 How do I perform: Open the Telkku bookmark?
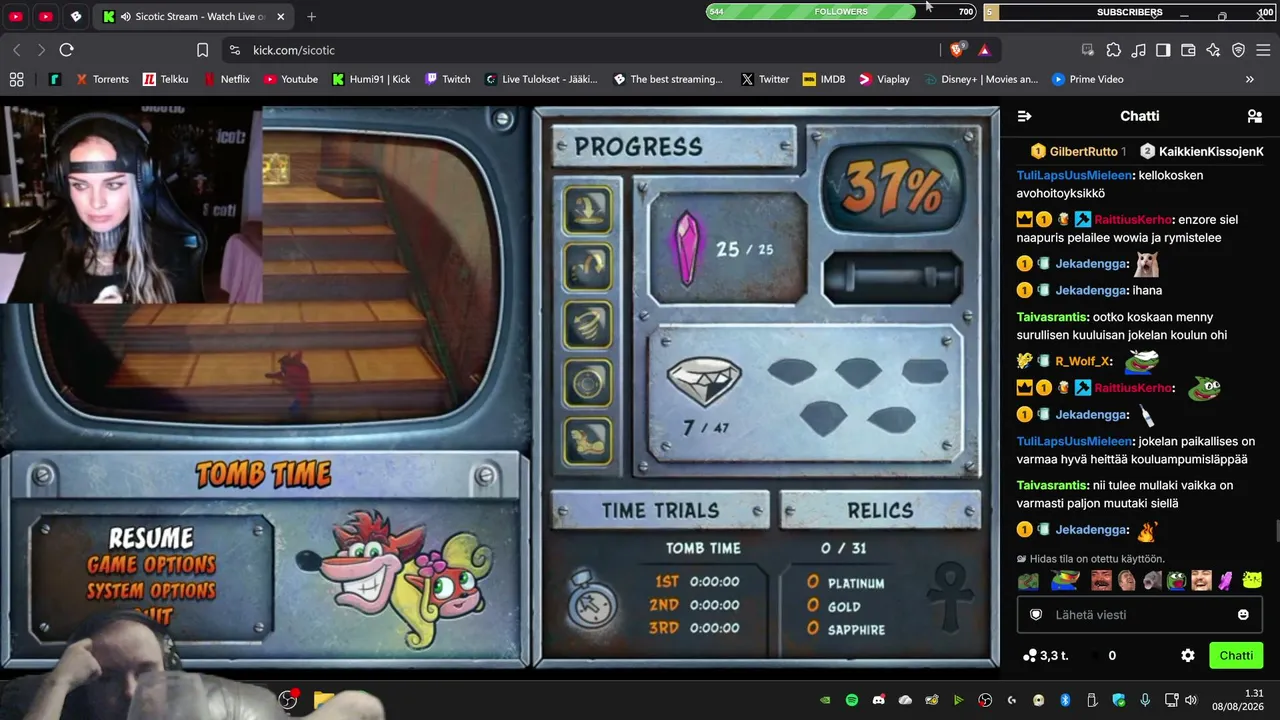click(x=165, y=79)
